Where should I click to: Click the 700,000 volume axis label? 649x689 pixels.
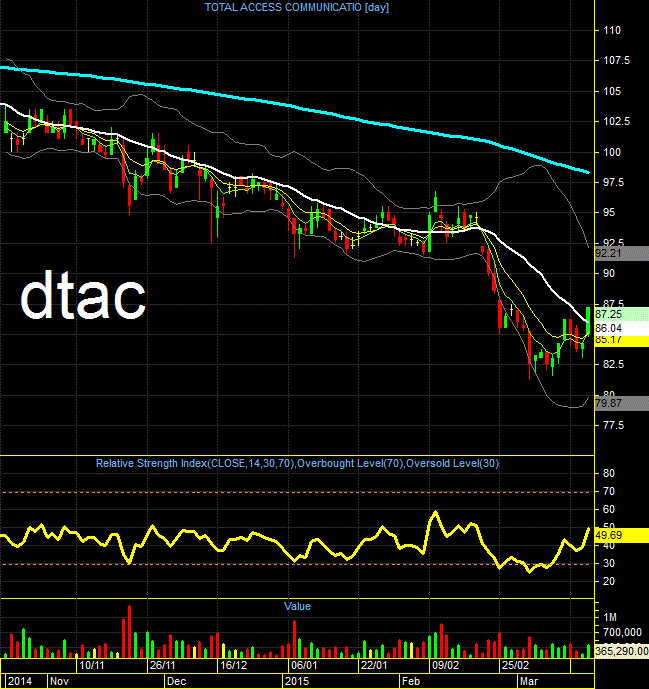pos(623,632)
